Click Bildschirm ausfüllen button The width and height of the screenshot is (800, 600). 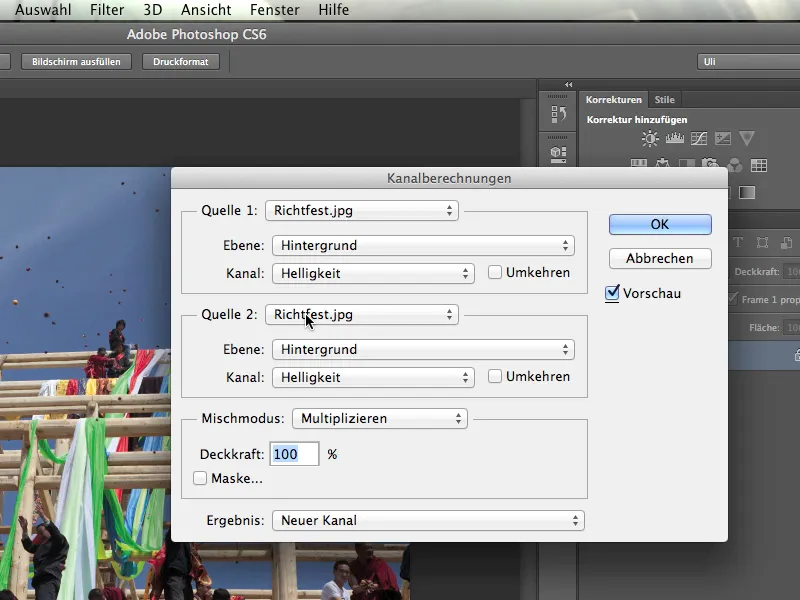pyautogui.click(x=77, y=62)
